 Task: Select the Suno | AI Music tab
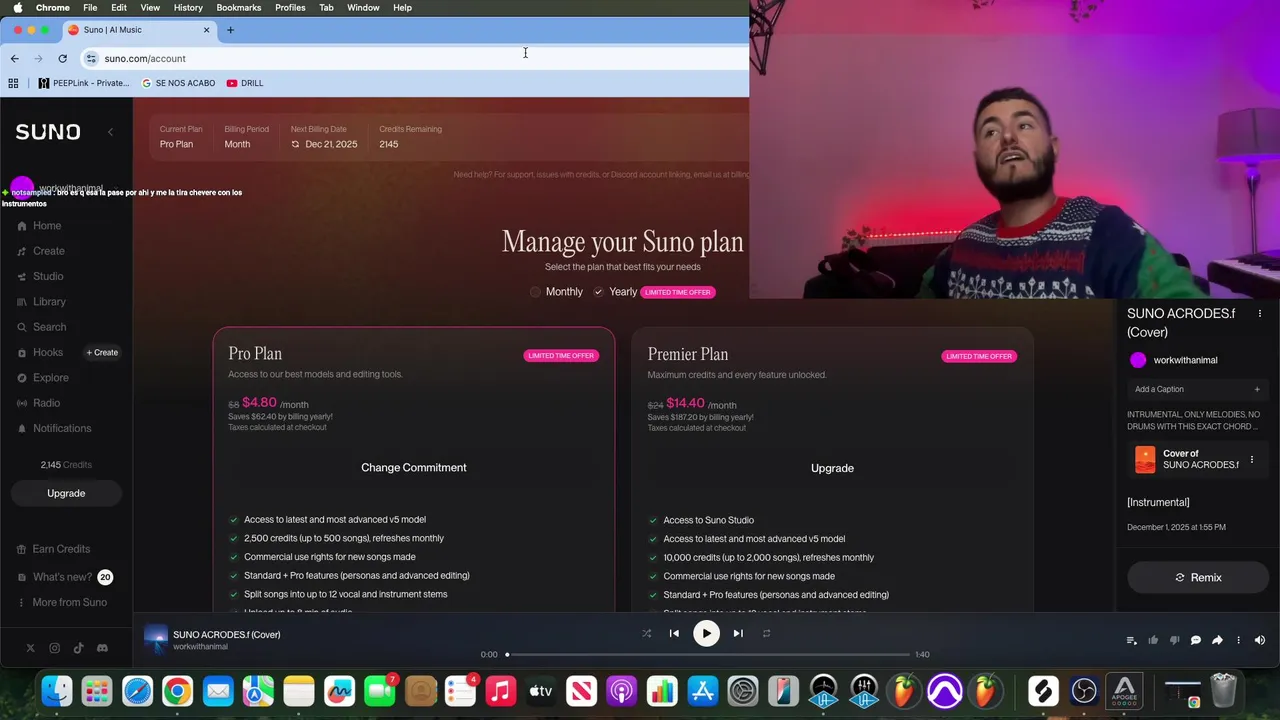139,30
